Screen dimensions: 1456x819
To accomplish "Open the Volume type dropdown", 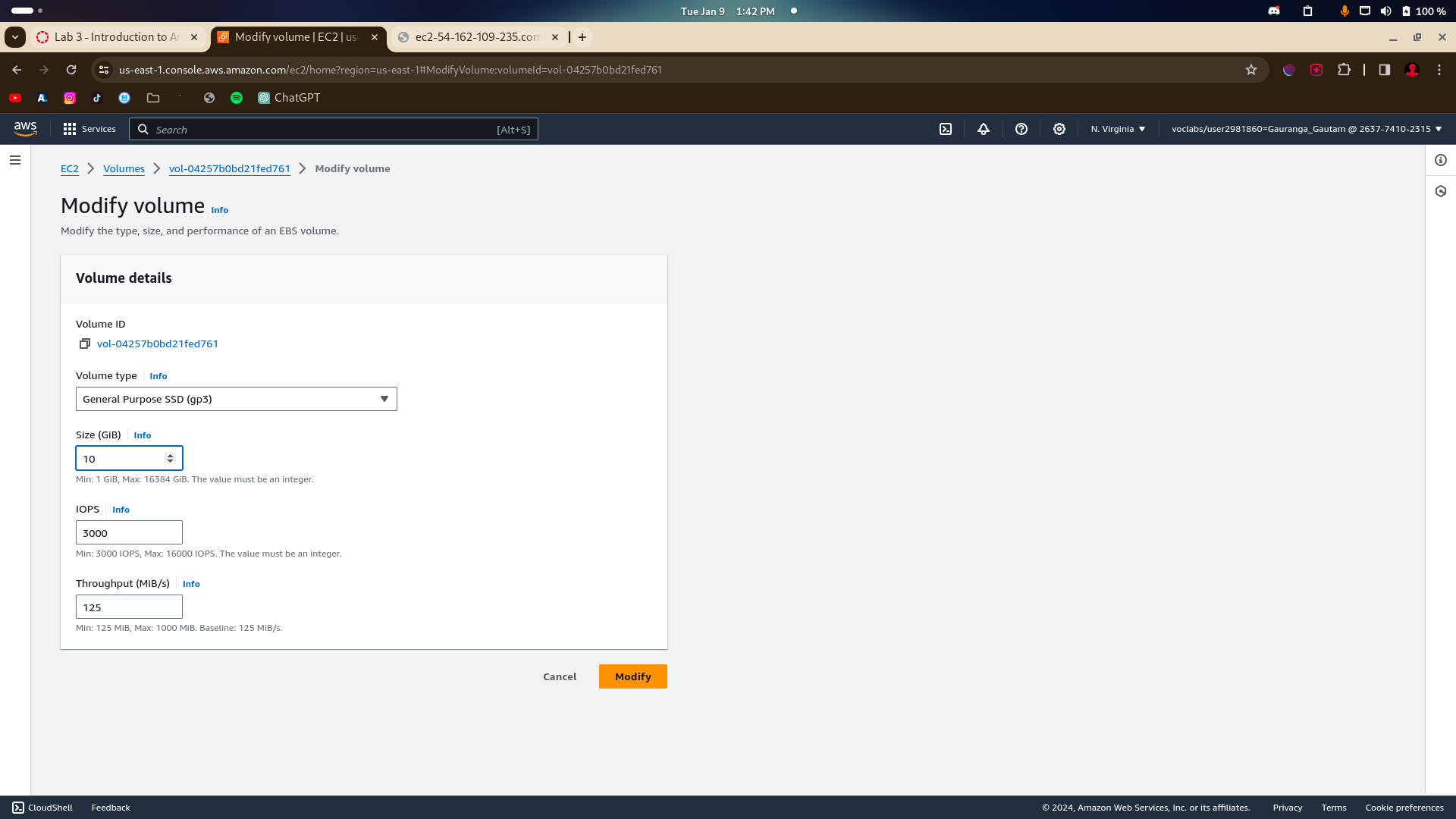I will (236, 399).
